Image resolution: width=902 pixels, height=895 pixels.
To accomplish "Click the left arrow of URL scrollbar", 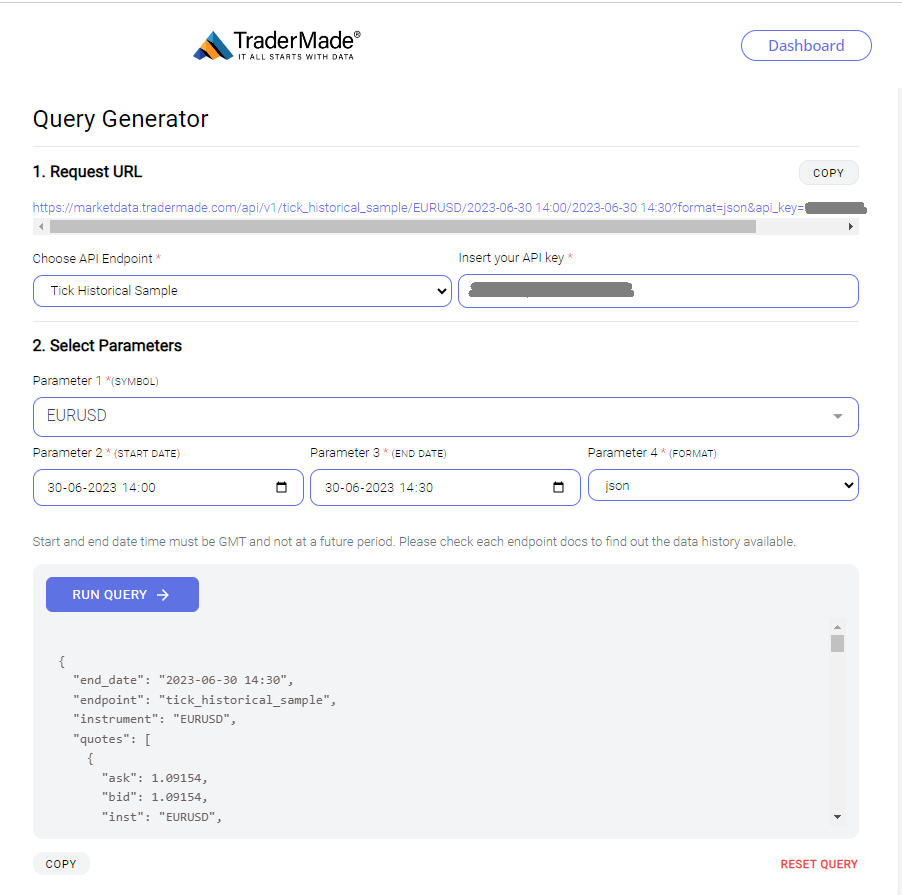I will point(41,227).
